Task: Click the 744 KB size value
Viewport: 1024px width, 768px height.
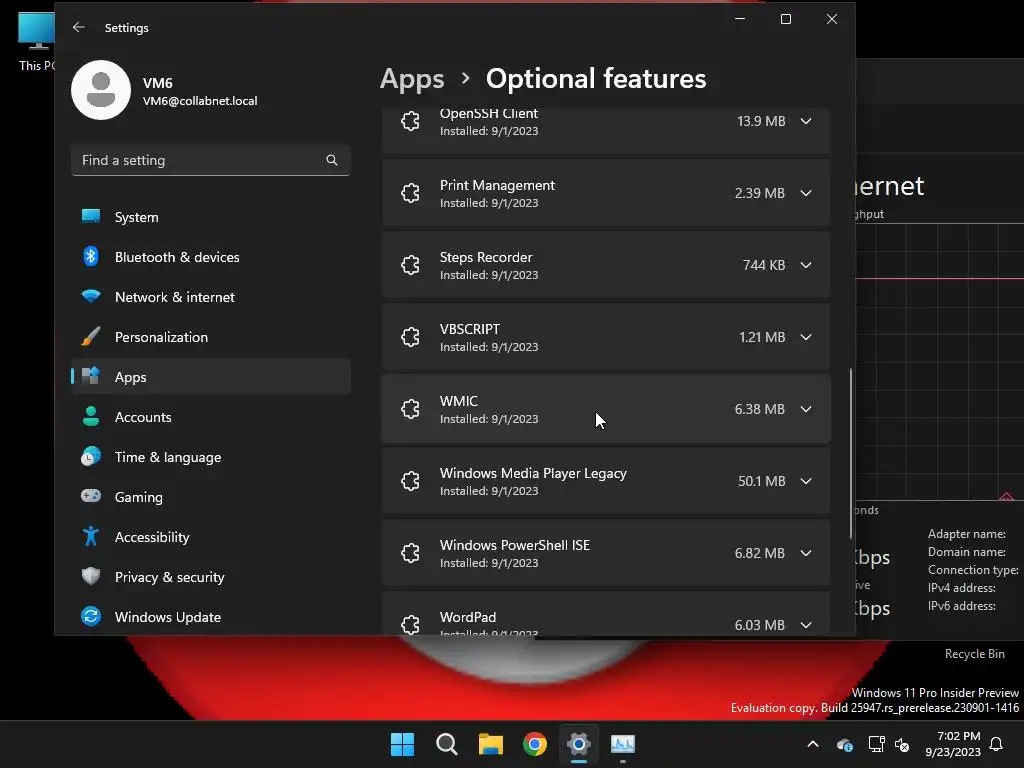Action: tap(763, 265)
